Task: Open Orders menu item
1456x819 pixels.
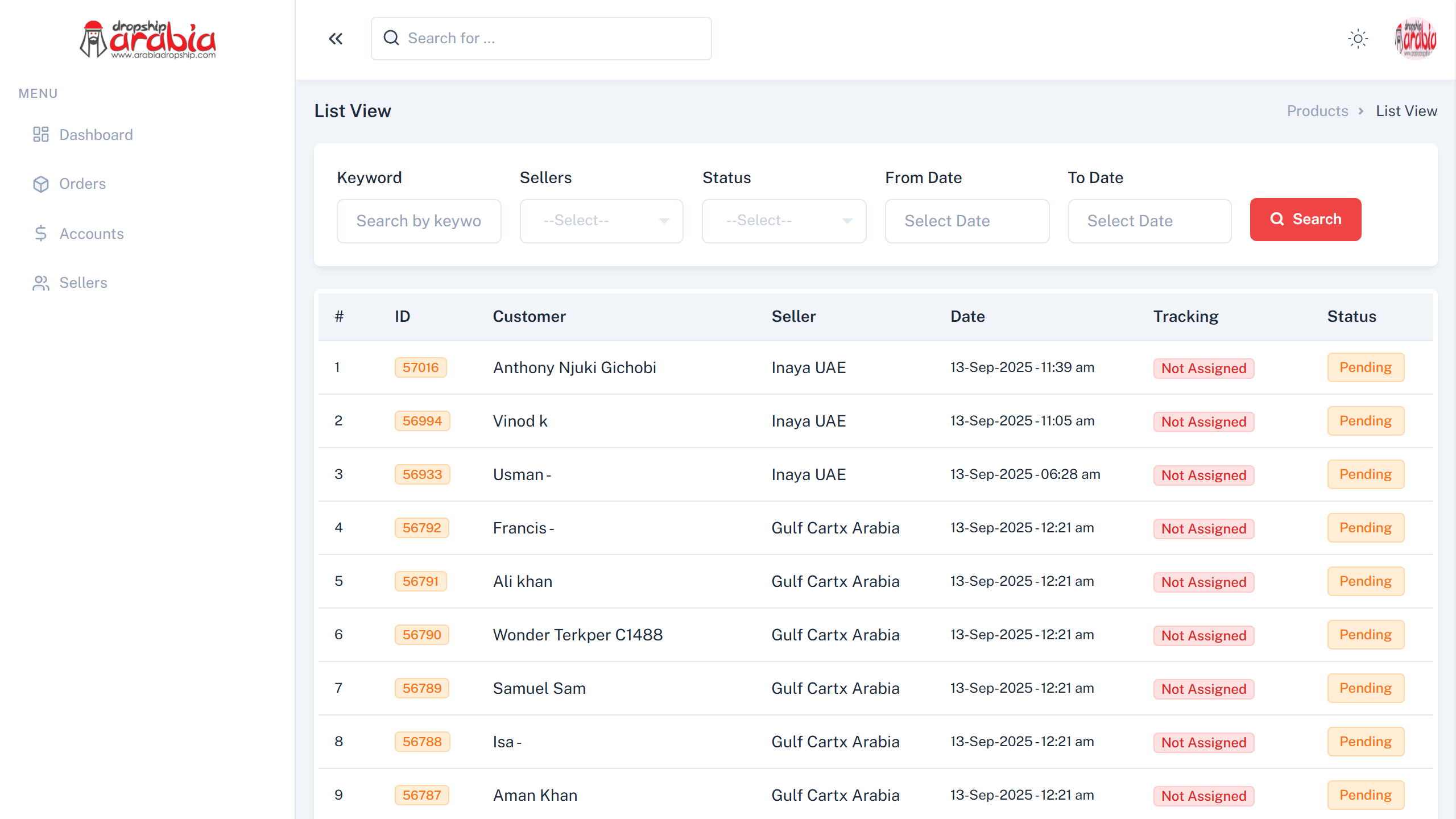Action: [82, 184]
